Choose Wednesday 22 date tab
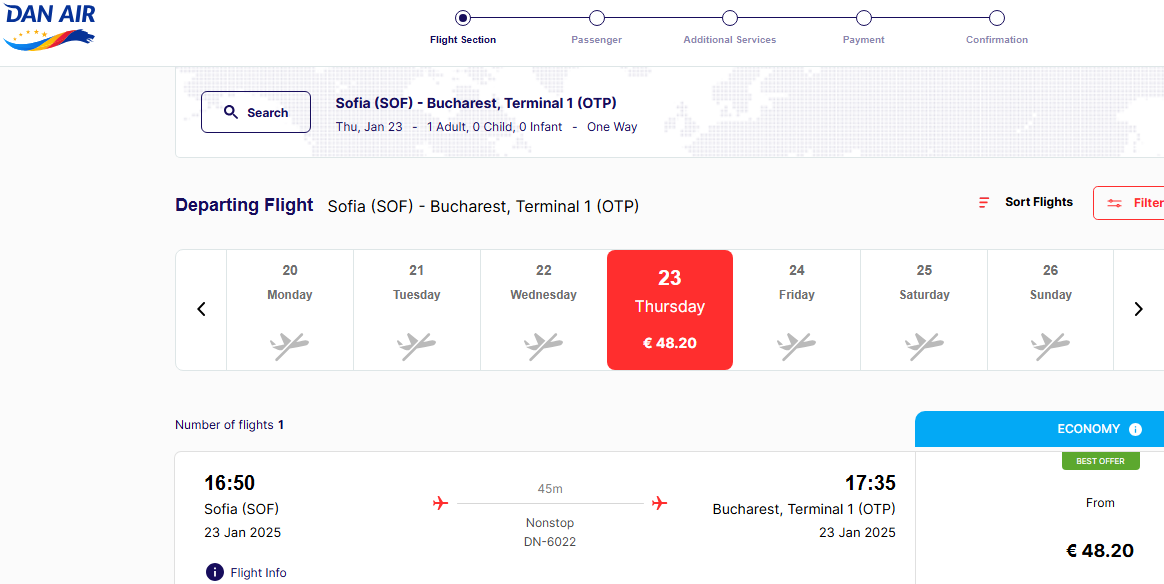 pos(543,310)
